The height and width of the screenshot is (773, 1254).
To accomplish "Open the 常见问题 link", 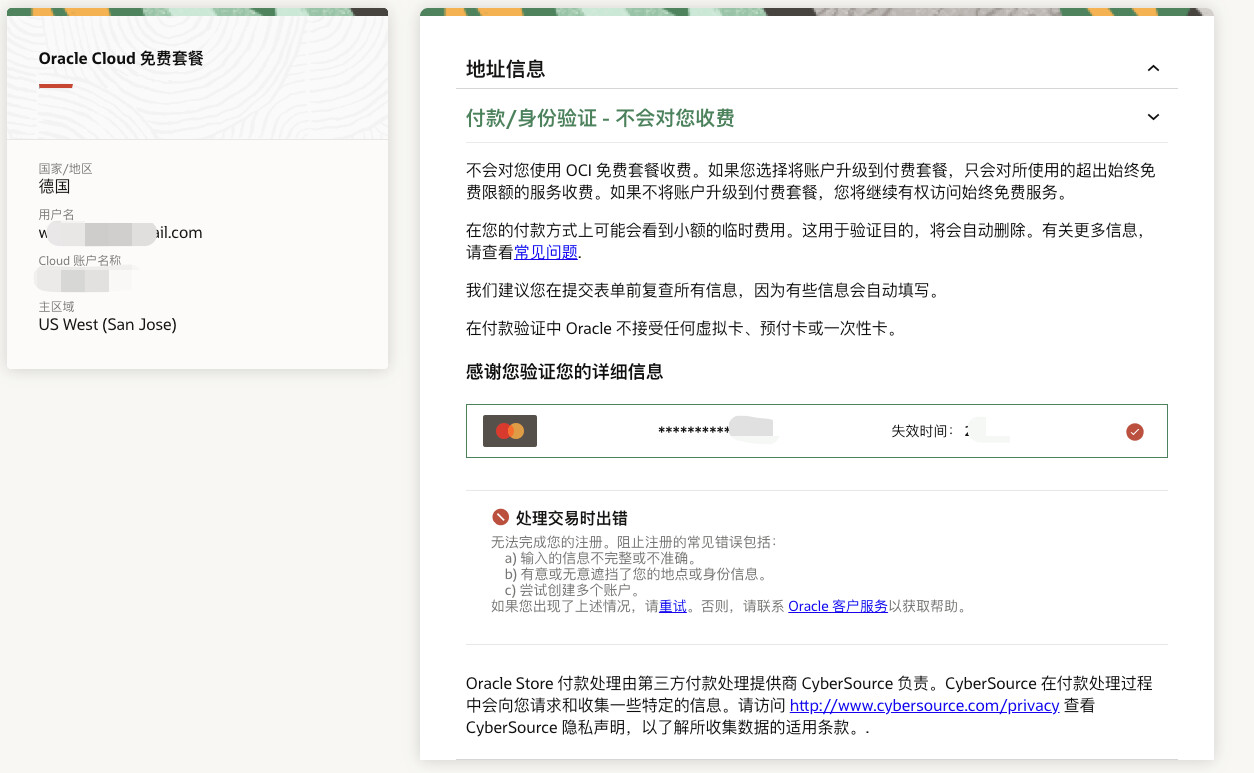I will [x=546, y=252].
